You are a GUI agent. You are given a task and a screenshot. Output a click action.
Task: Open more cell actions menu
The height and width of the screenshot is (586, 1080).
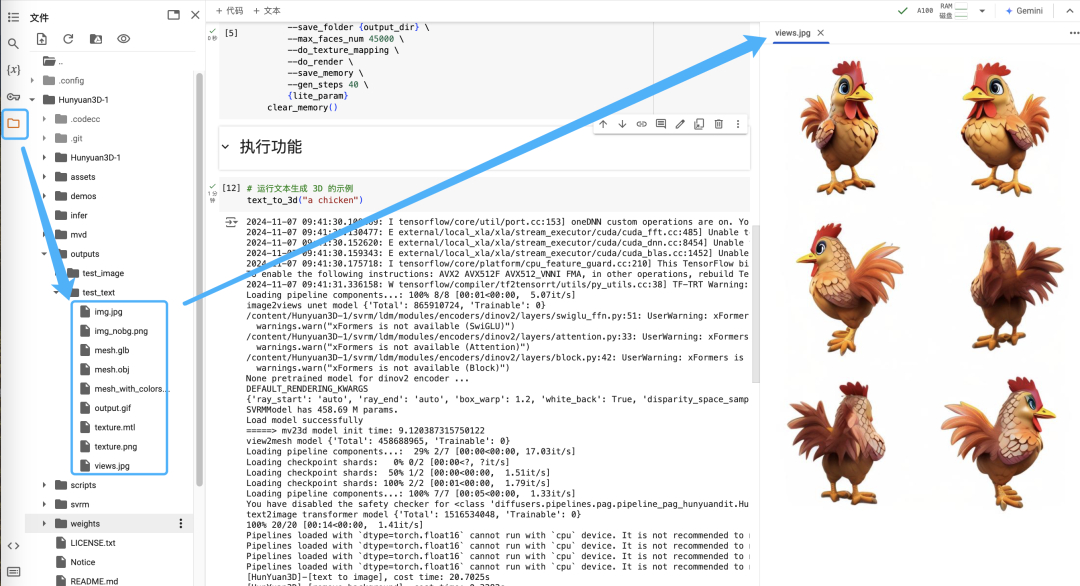[x=738, y=124]
